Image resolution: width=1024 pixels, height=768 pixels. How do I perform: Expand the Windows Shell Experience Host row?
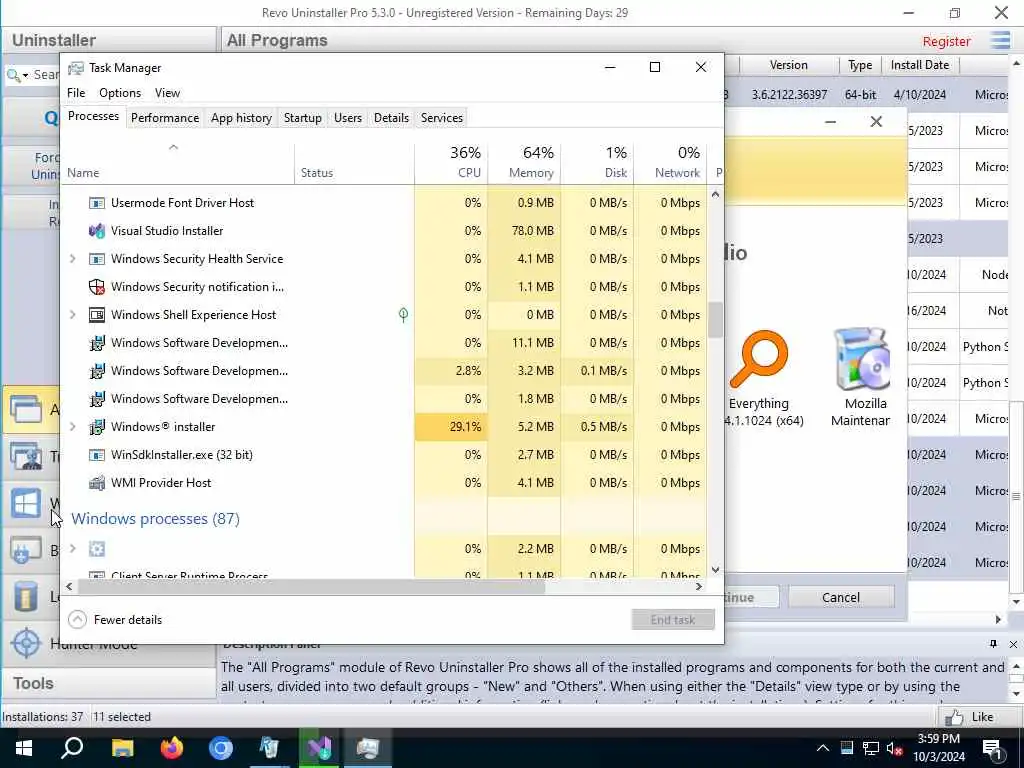click(x=72, y=315)
